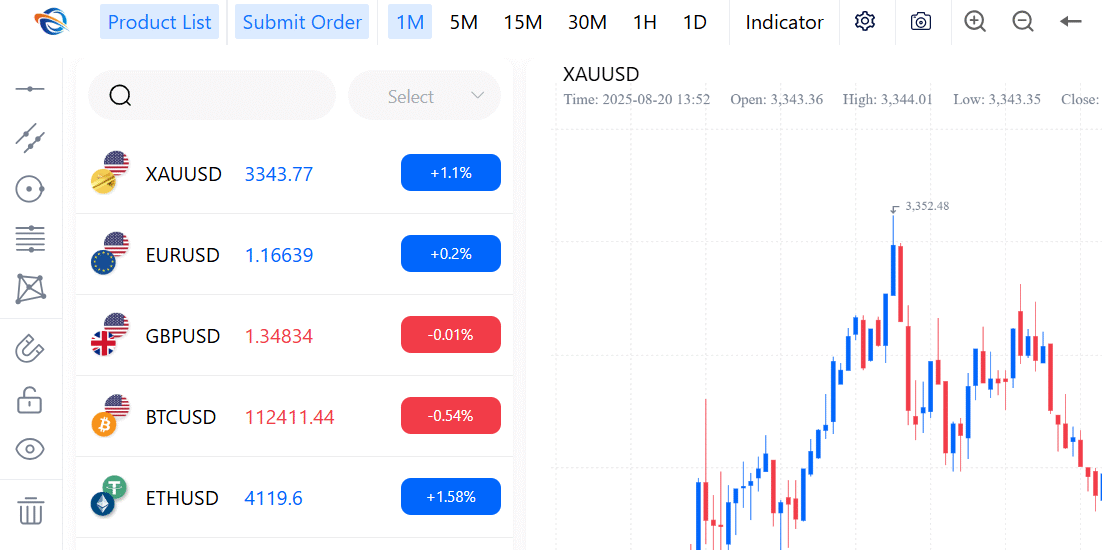Delete all drawings with trash icon
This screenshot has width=1102, height=550.
(x=30, y=510)
